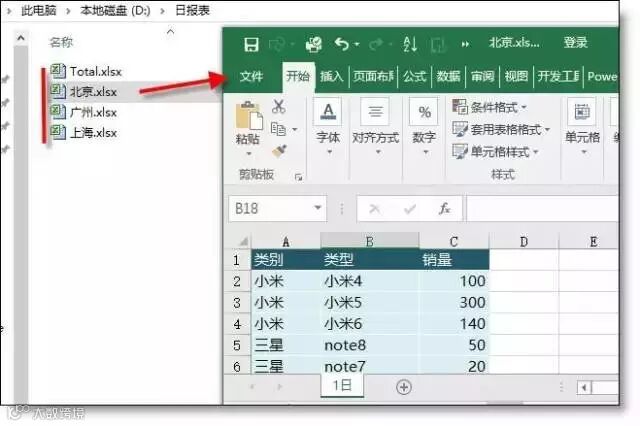Click the explorer navigation pane scroll-up arrow

21,38
